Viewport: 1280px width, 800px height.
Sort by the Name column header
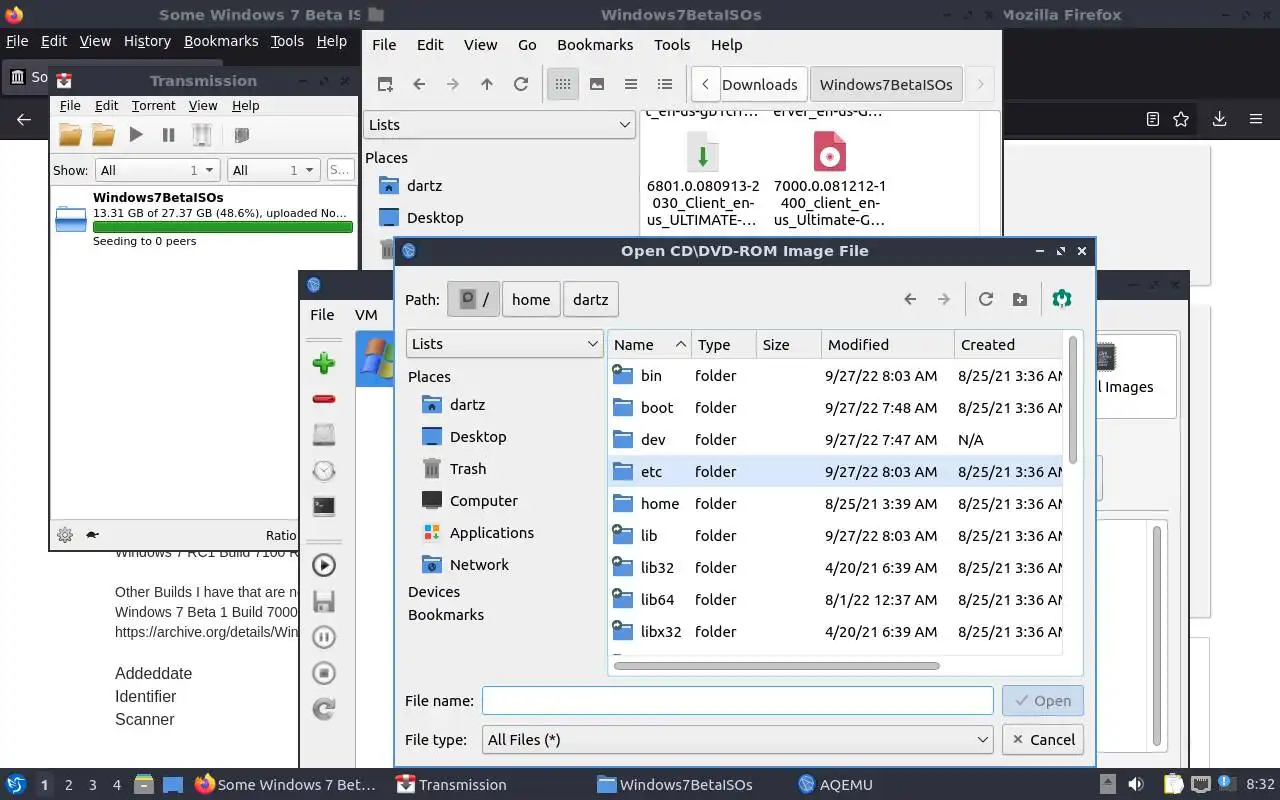(649, 344)
